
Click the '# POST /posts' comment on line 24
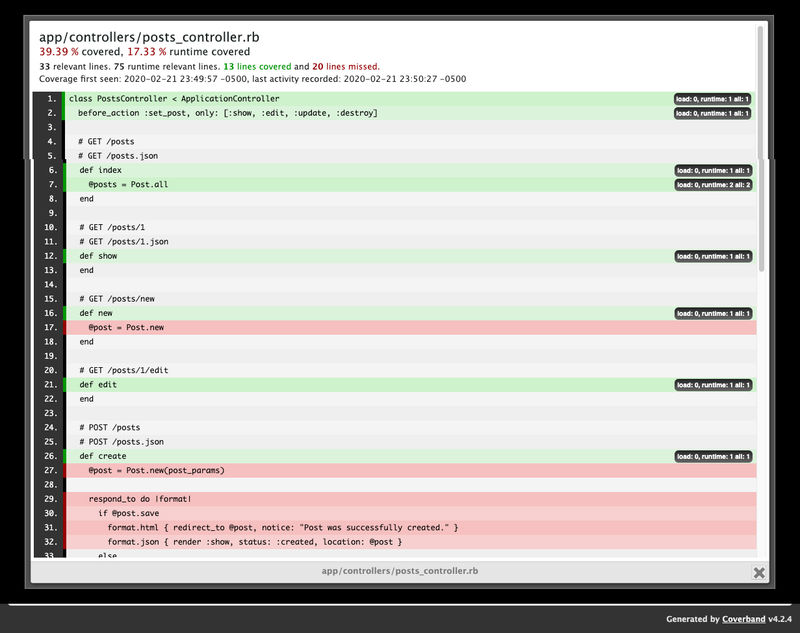click(x=410, y=427)
